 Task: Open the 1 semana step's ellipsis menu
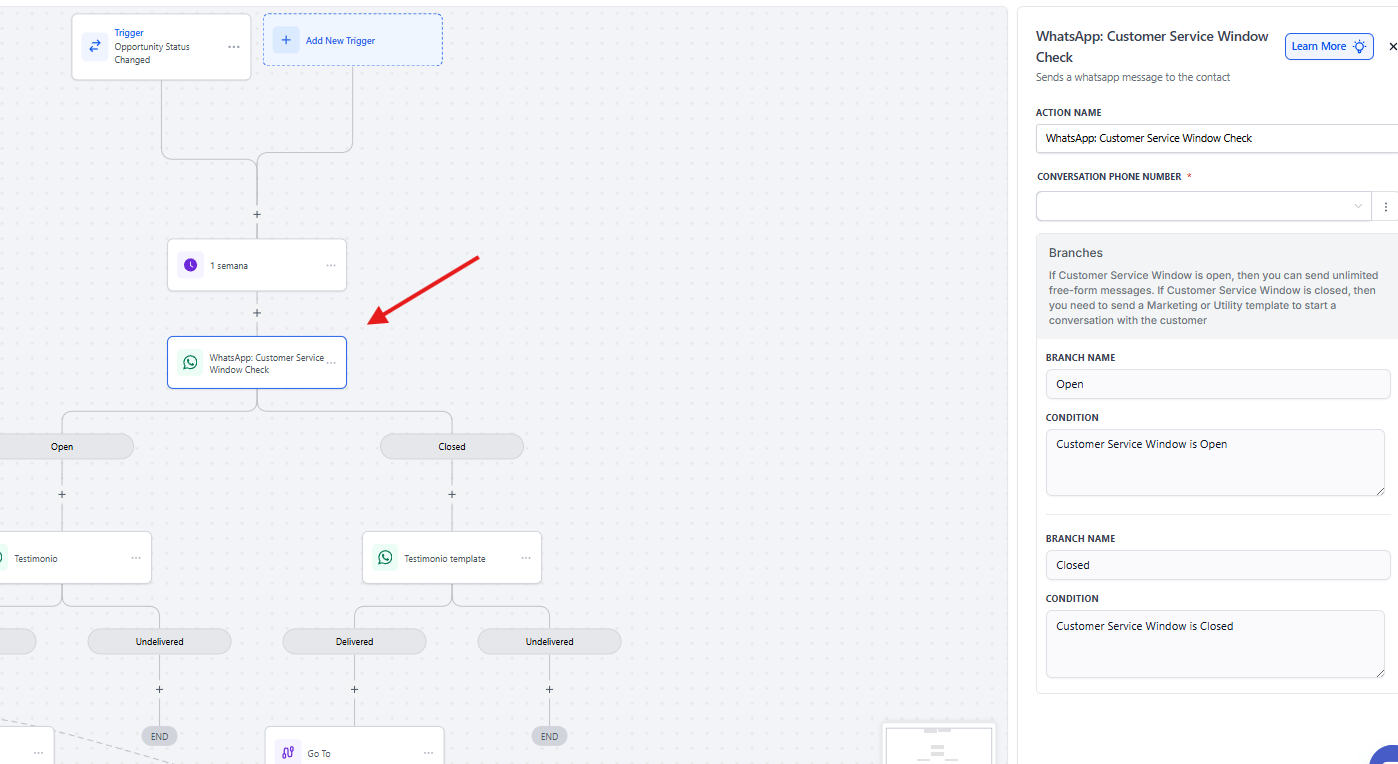pyautogui.click(x=330, y=265)
